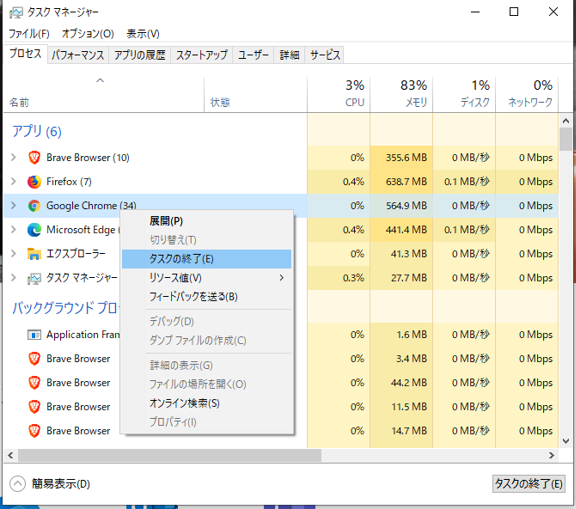Sort by the ネットワーク column header
This screenshot has width=576, height=509.
[x=527, y=94]
